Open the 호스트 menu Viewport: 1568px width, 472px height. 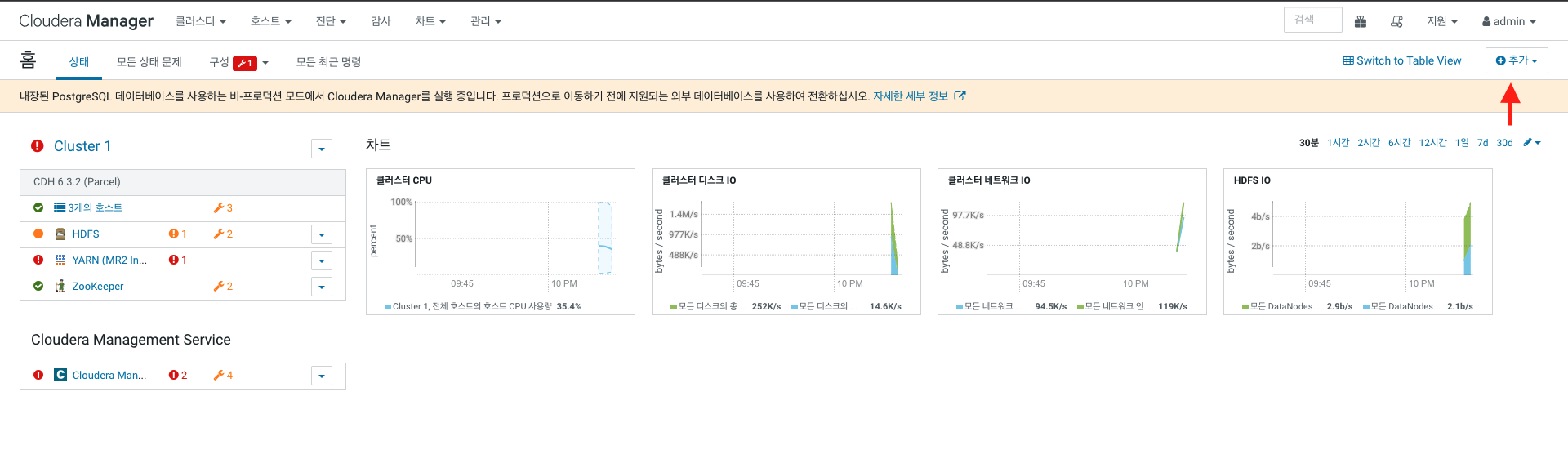pyautogui.click(x=271, y=21)
